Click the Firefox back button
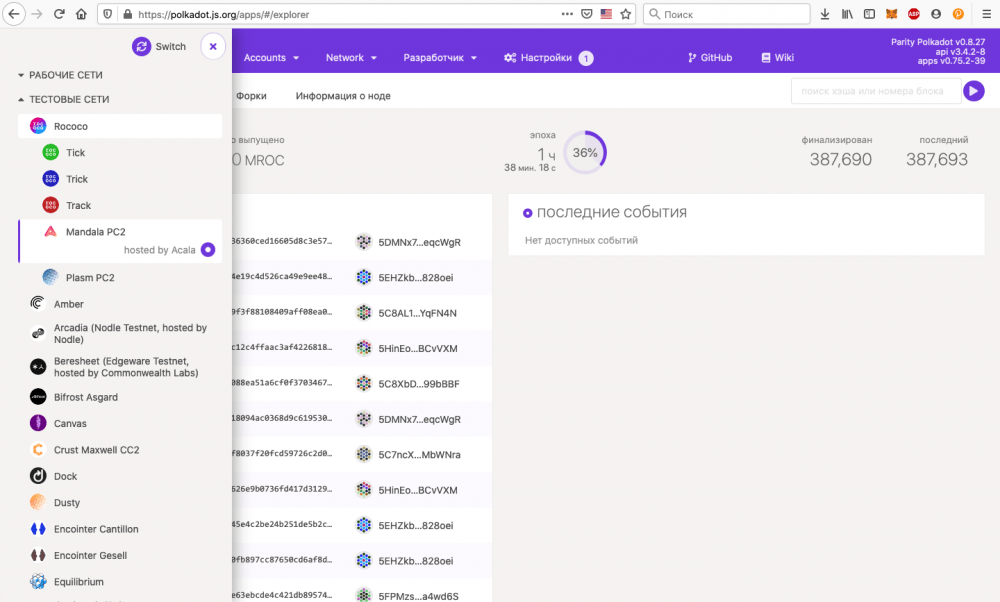Viewport: 1000px width, 602px height. pyautogui.click(x=14, y=13)
